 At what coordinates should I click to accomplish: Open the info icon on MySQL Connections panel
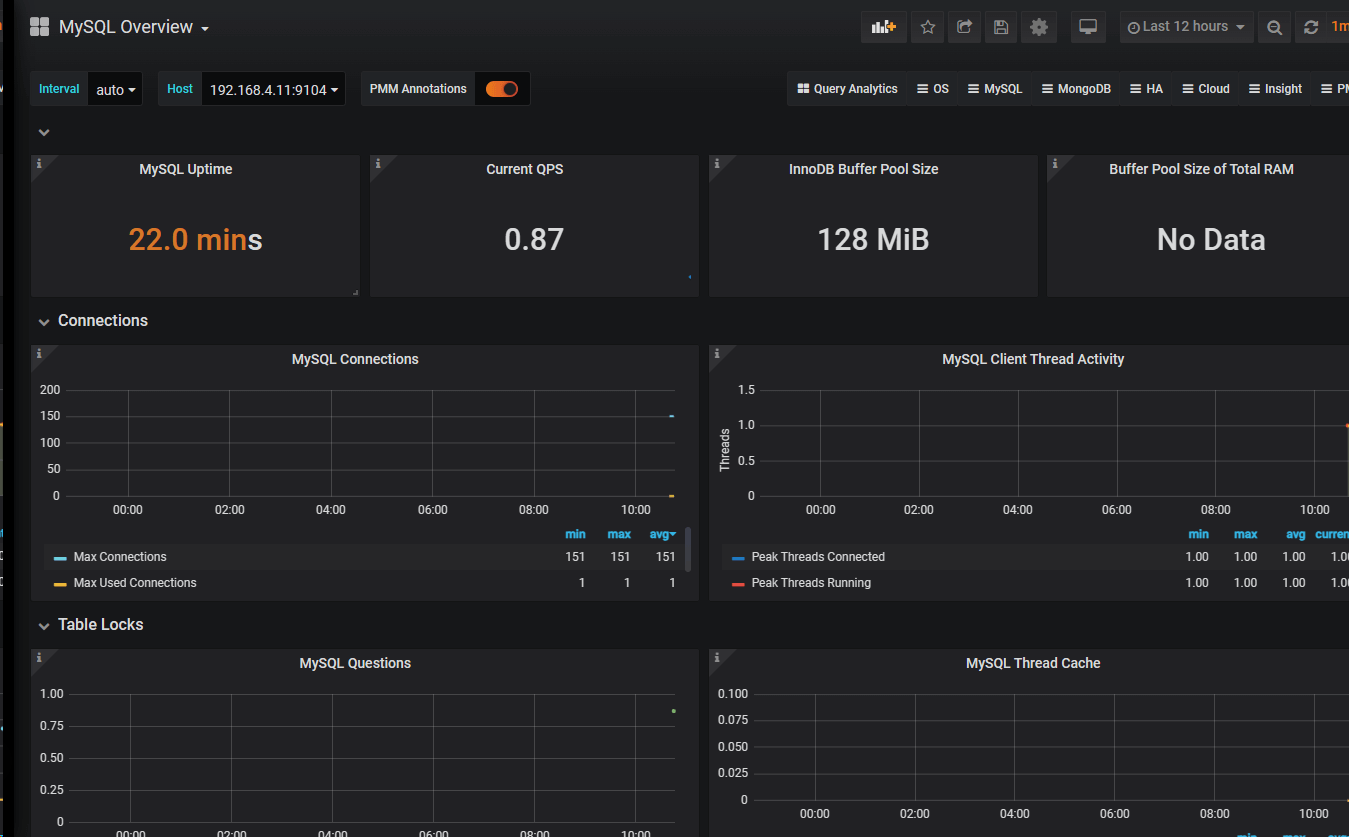point(39,353)
